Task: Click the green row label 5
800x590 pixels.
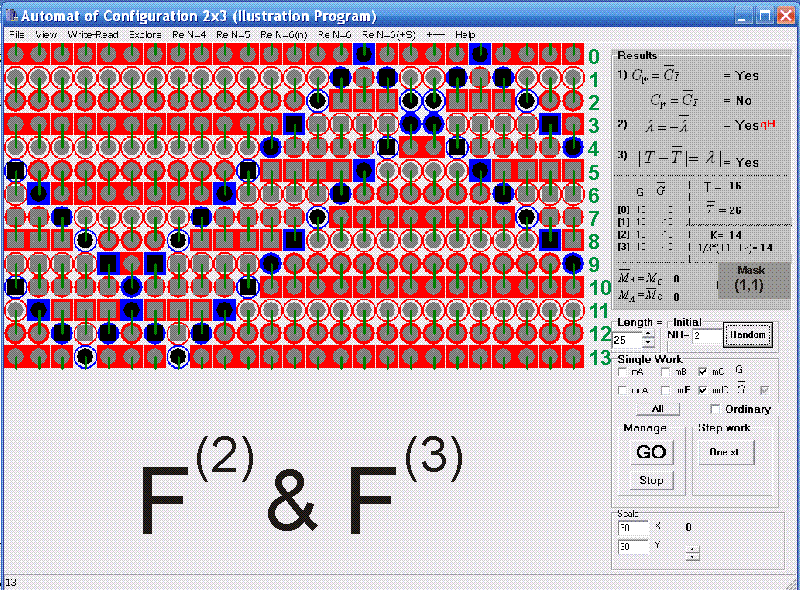Action: pos(593,173)
